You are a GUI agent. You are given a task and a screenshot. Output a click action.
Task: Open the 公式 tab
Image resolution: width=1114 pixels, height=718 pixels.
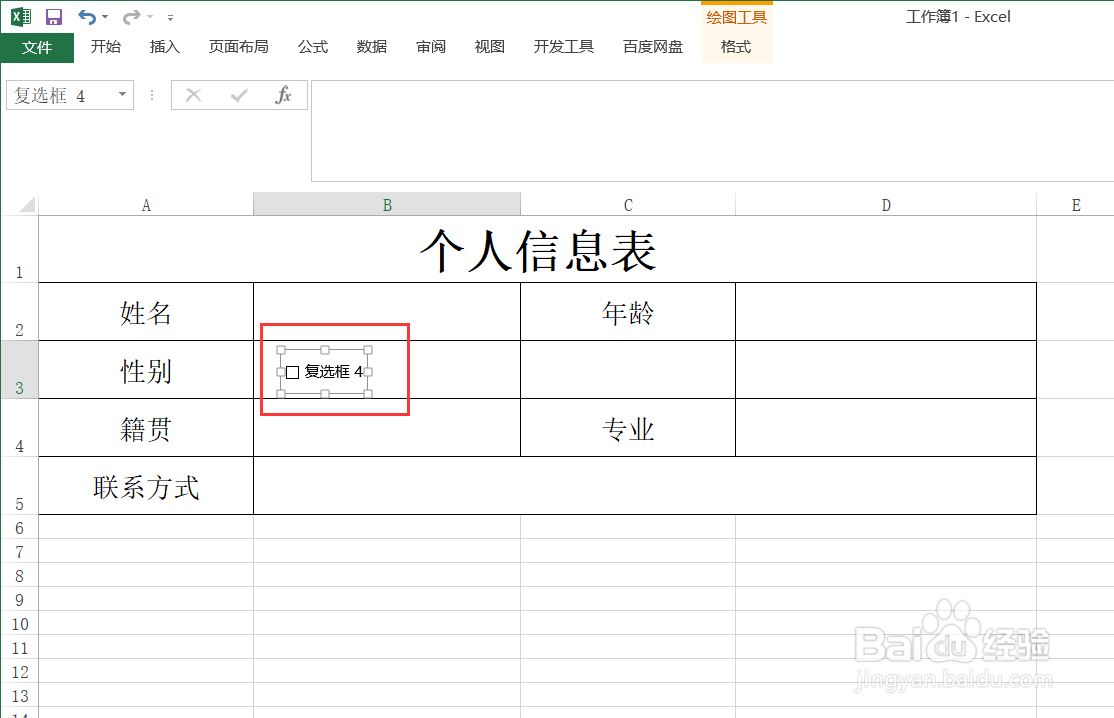(x=313, y=47)
